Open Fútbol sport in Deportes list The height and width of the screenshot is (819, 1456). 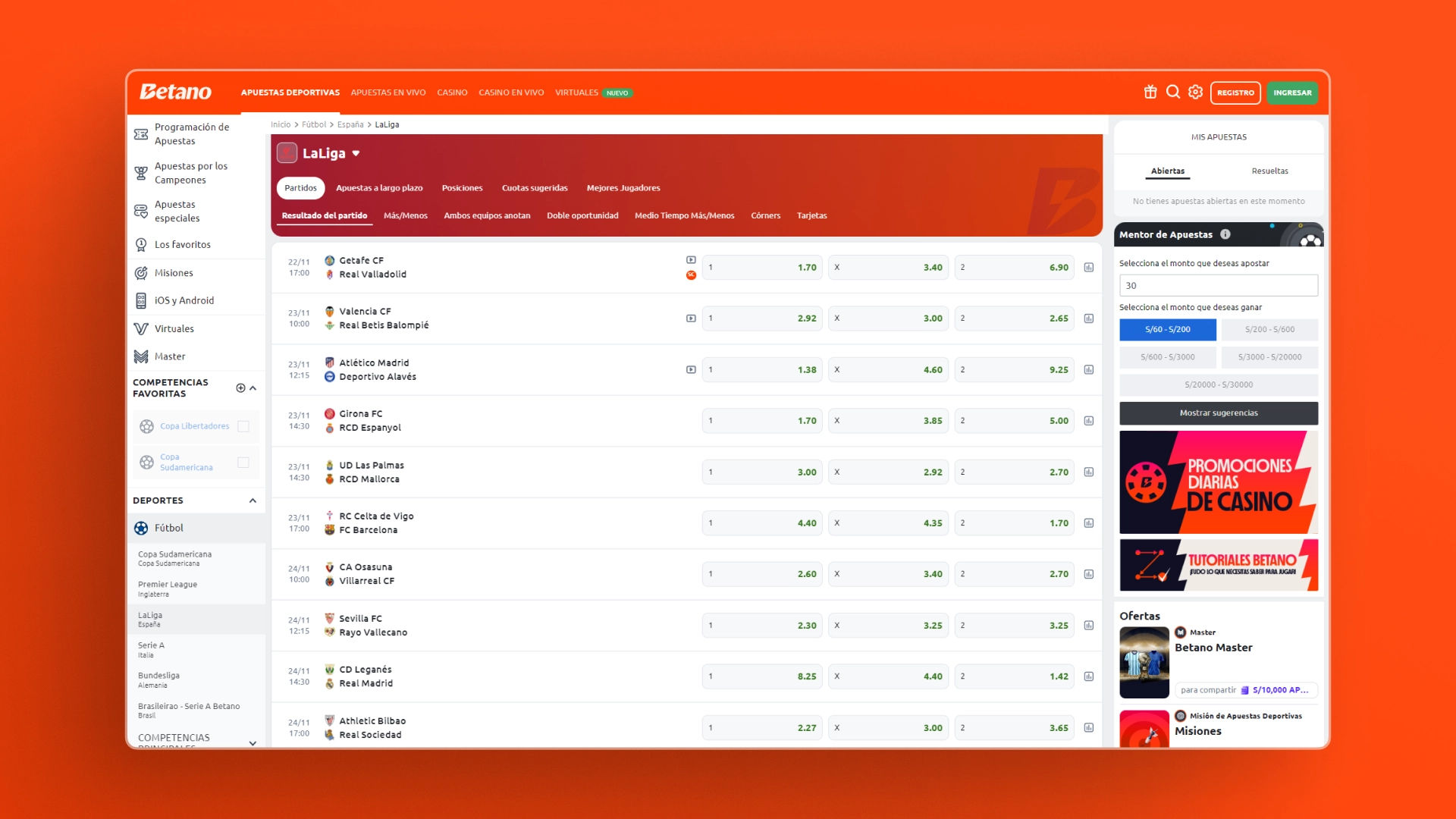tap(196, 529)
